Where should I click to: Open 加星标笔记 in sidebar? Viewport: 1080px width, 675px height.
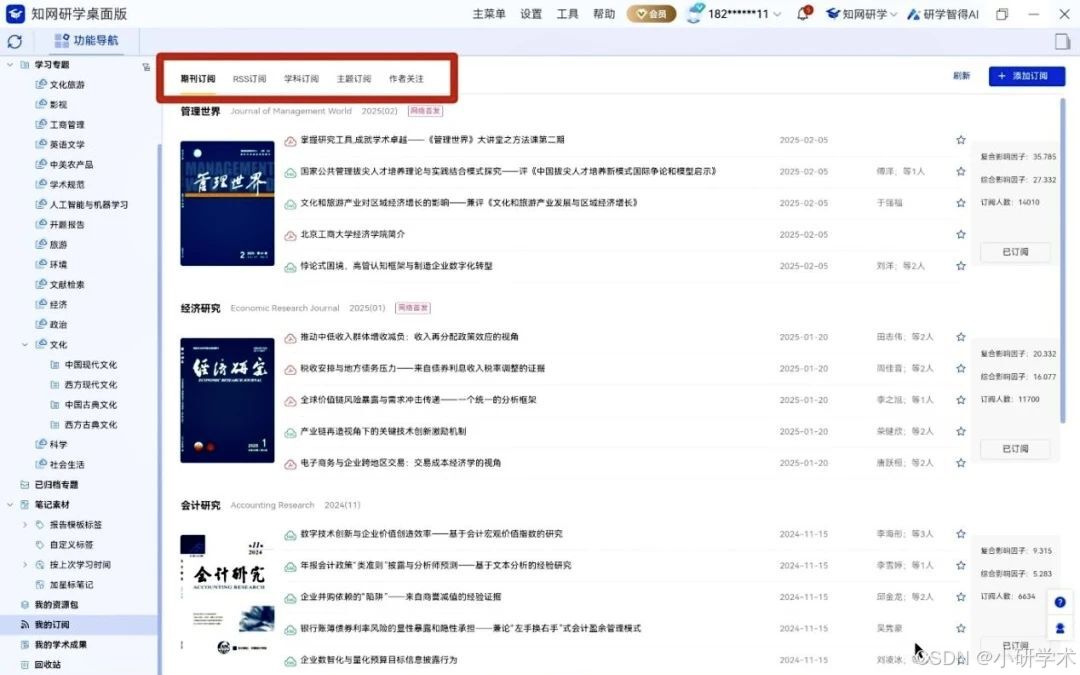coord(71,585)
